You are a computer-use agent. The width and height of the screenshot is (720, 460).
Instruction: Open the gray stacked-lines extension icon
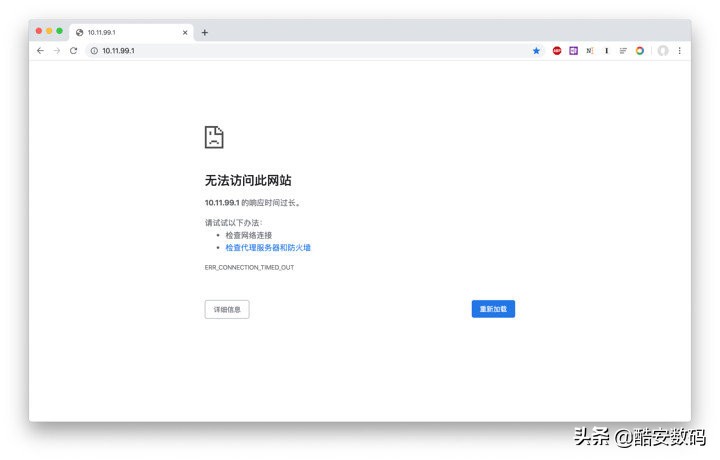point(623,50)
